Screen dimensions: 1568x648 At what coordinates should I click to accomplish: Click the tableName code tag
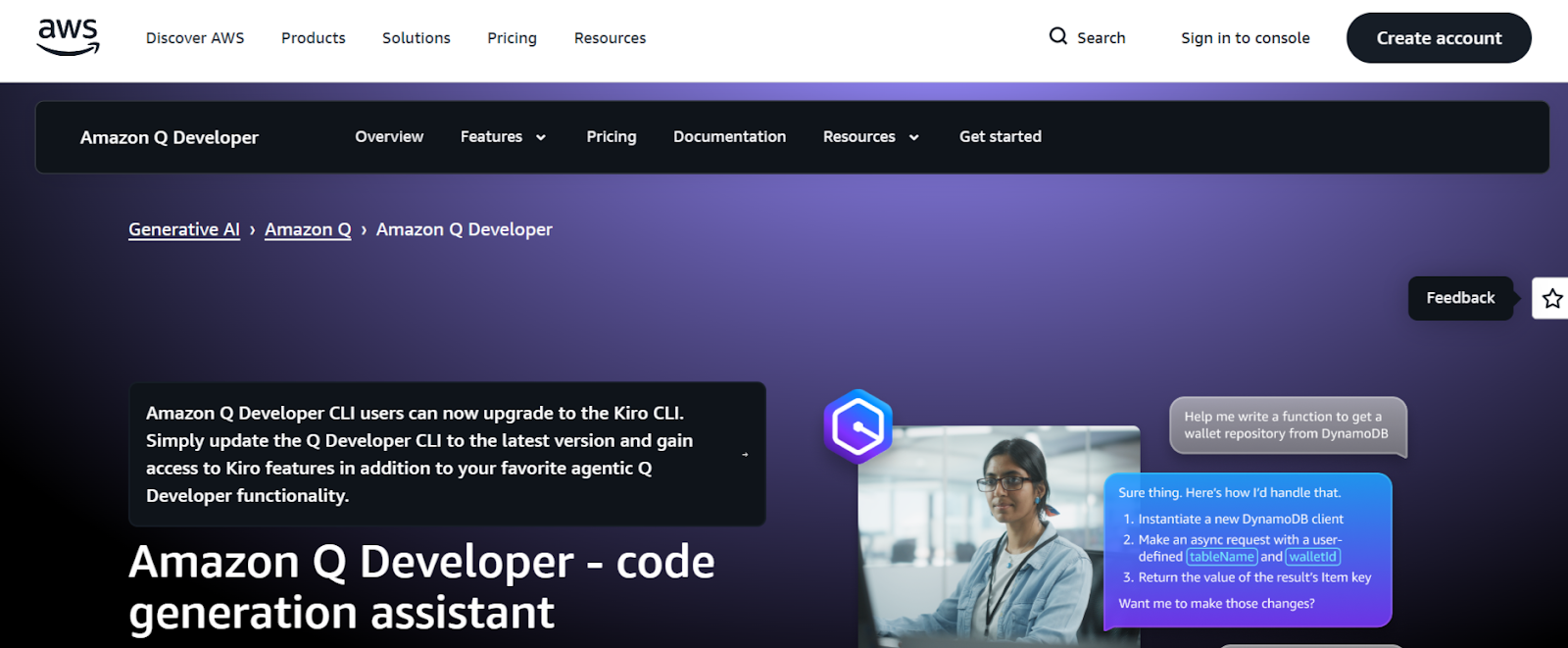coord(1222,557)
